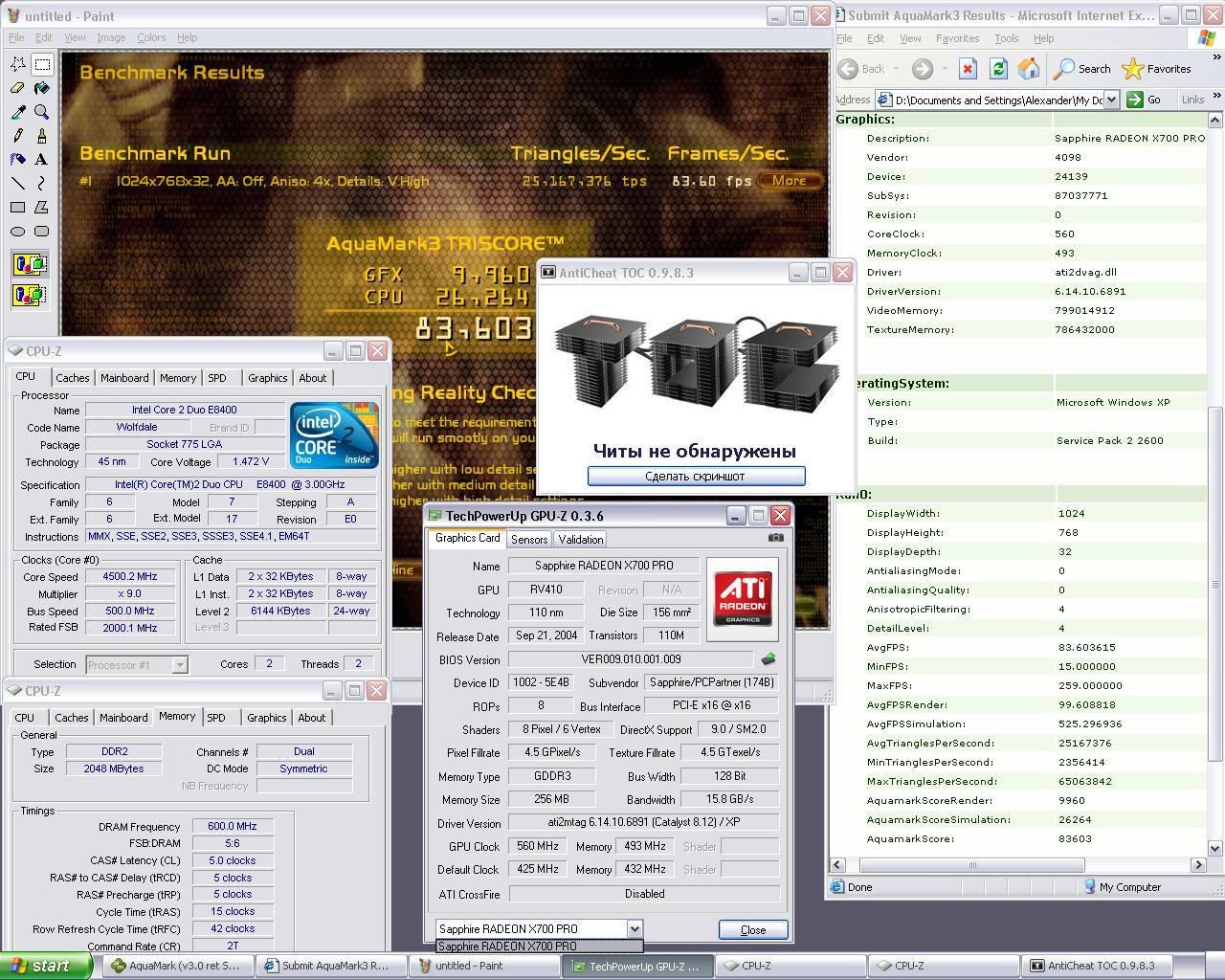Click the highlighted Sapphire RADEON X700 PRO list item

point(539,946)
